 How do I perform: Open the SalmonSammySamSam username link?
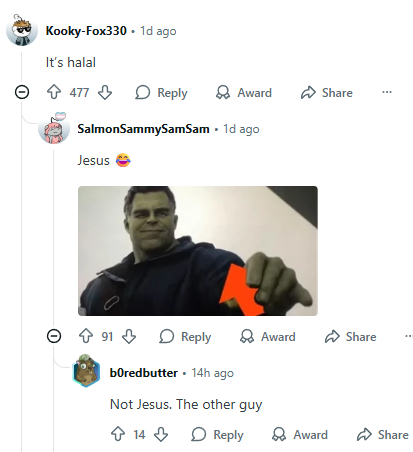point(143,129)
